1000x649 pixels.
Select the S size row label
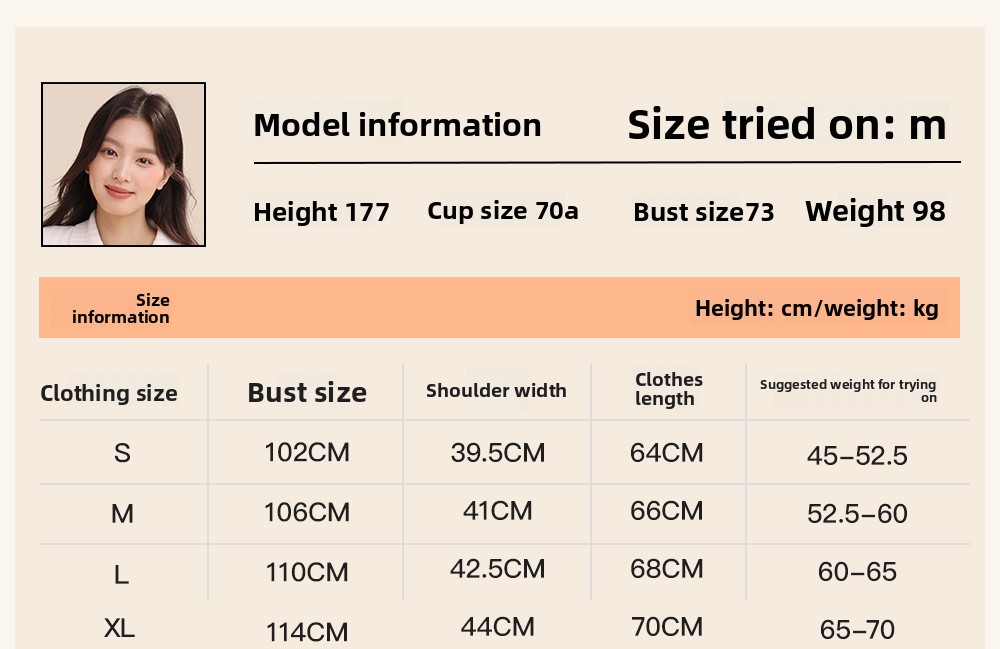[x=122, y=453]
